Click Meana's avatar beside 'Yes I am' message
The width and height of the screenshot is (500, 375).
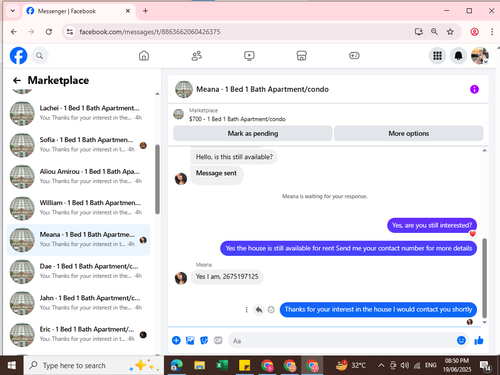coord(181,278)
